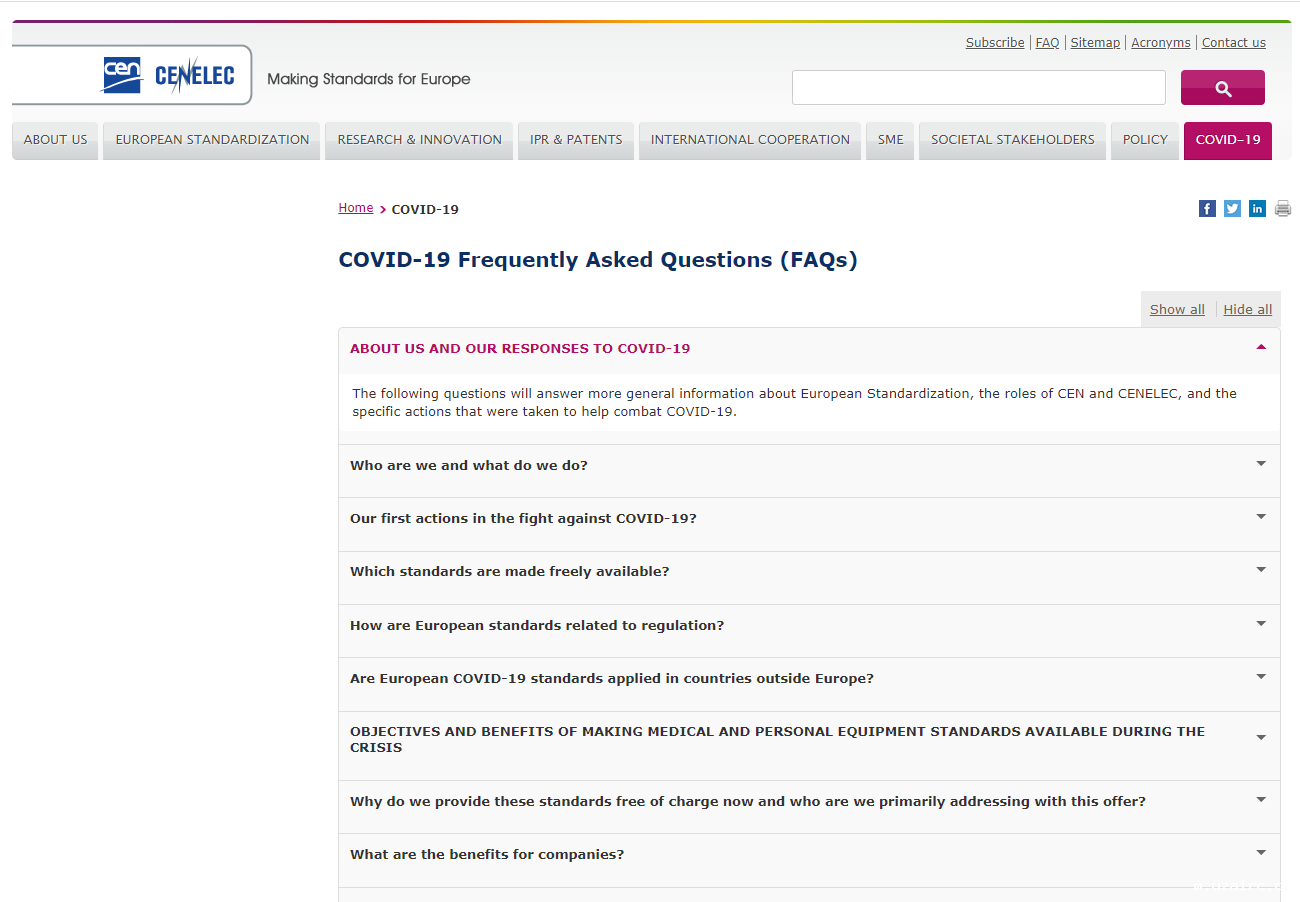Open the CEN CENELEC logo homepage
Viewport: 1300px width, 902px height.
(x=168, y=75)
